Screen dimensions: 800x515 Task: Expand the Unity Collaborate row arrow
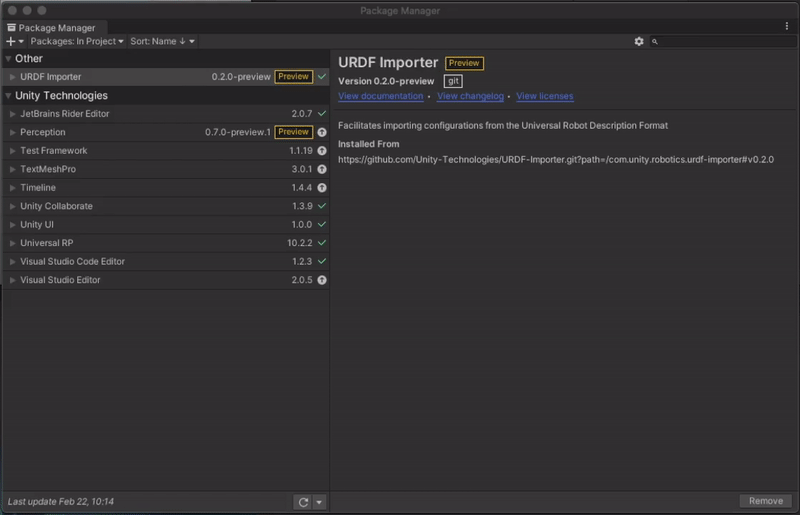coord(12,206)
